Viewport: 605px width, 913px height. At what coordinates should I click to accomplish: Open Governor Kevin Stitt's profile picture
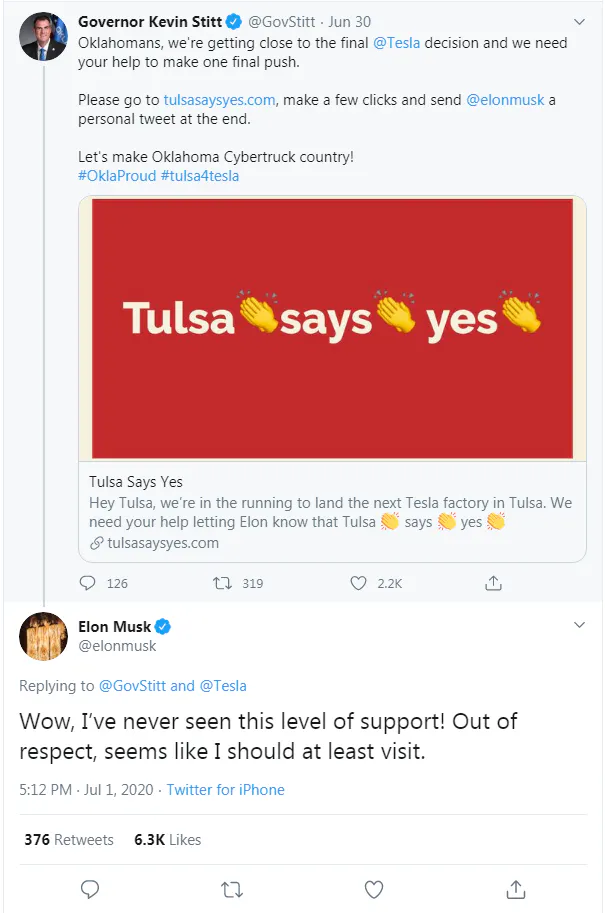pyautogui.click(x=43, y=37)
